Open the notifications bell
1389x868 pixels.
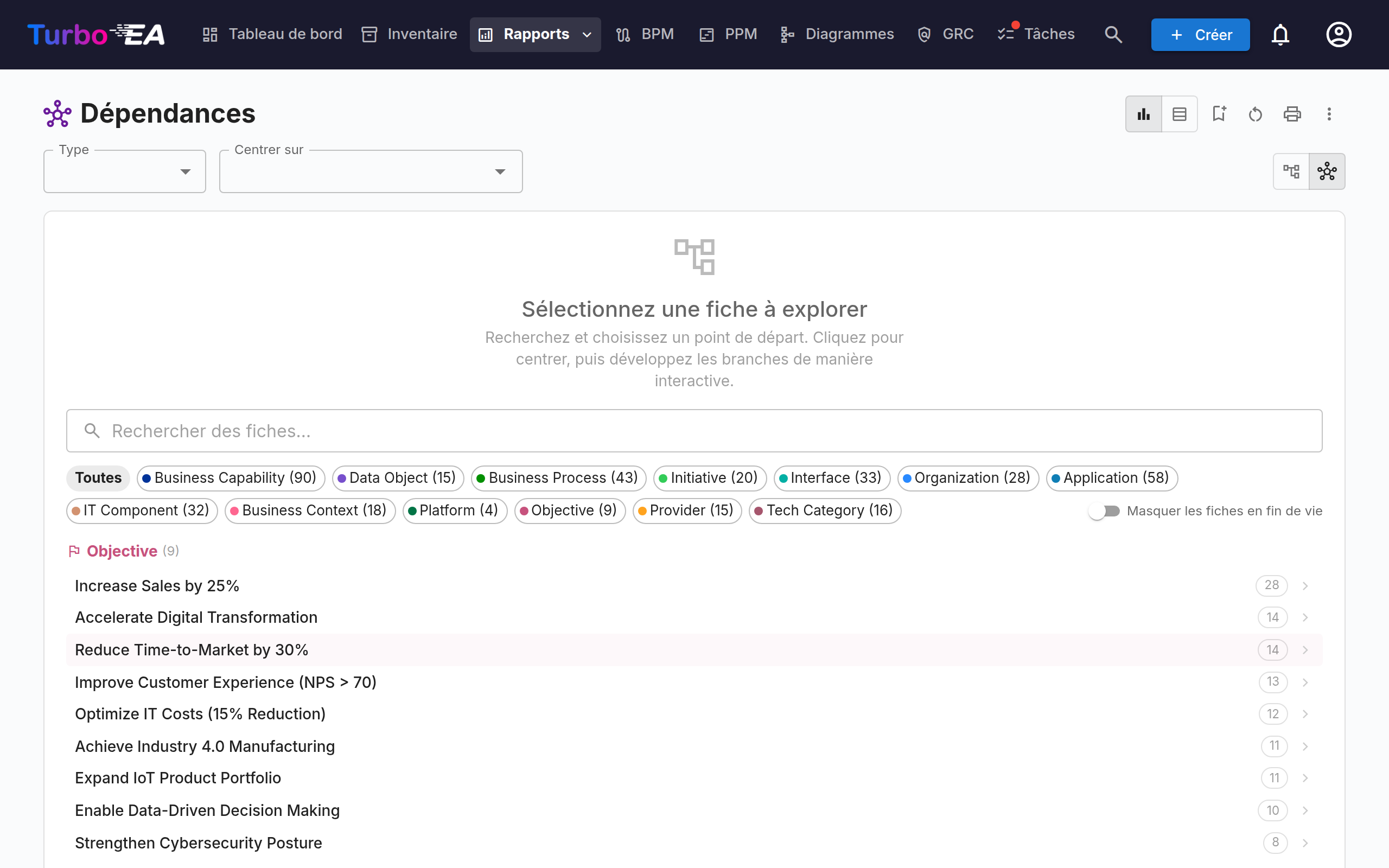click(x=1280, y=34)
